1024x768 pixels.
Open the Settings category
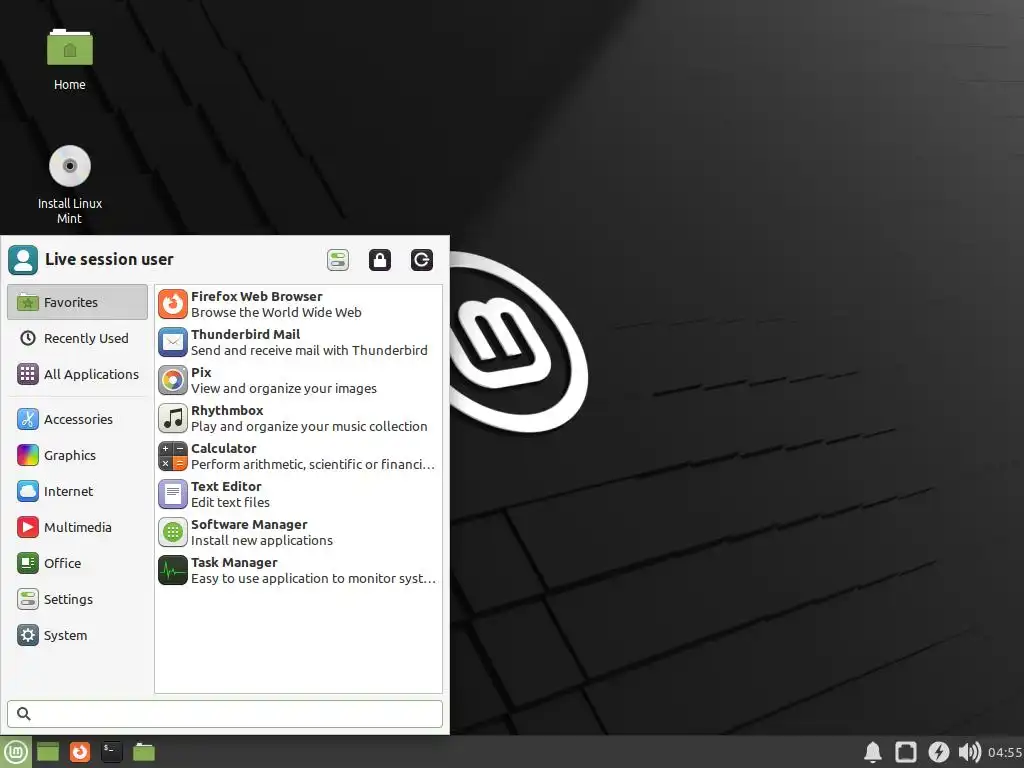tap(78, 599)
